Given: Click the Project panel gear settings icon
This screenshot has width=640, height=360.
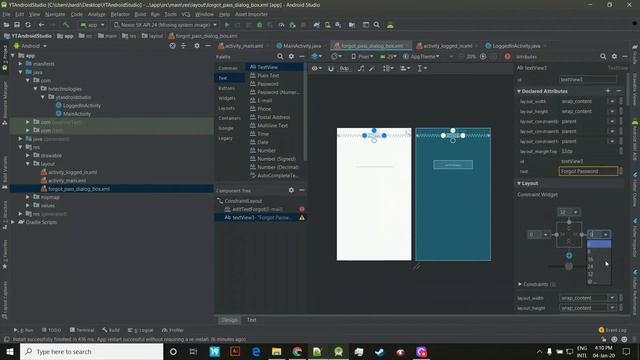Looking at the screenshot, I should (x=197, y=46).
